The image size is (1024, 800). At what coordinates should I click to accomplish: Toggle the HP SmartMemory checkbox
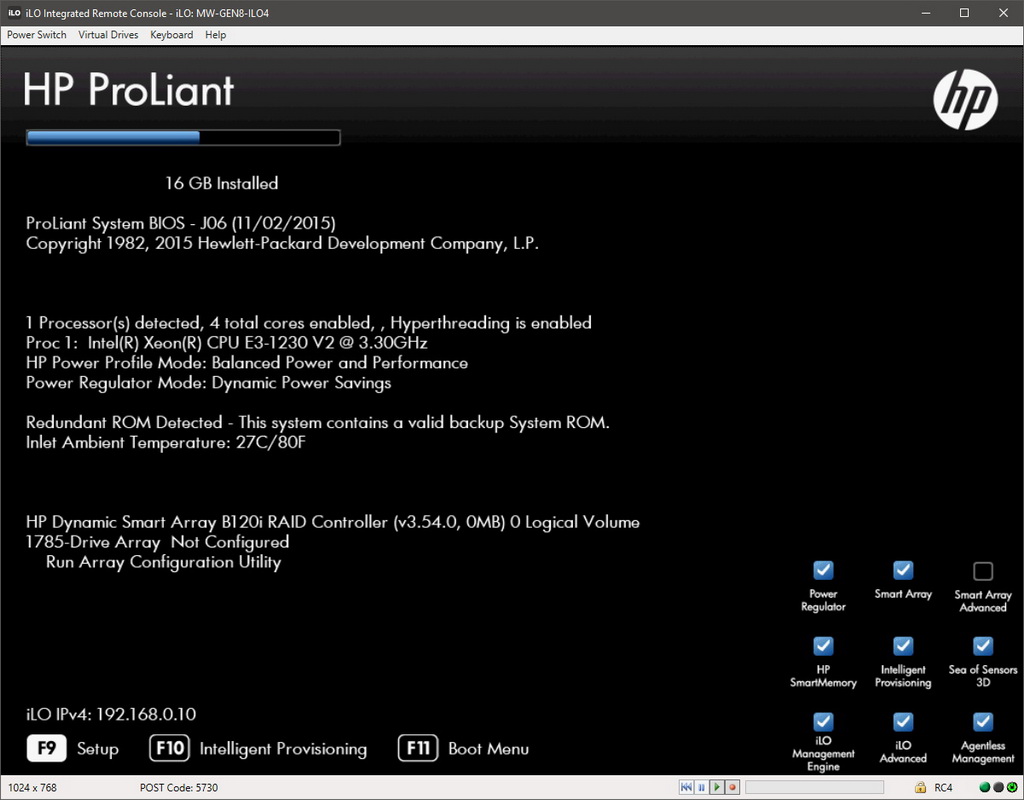tap(823, 646)
